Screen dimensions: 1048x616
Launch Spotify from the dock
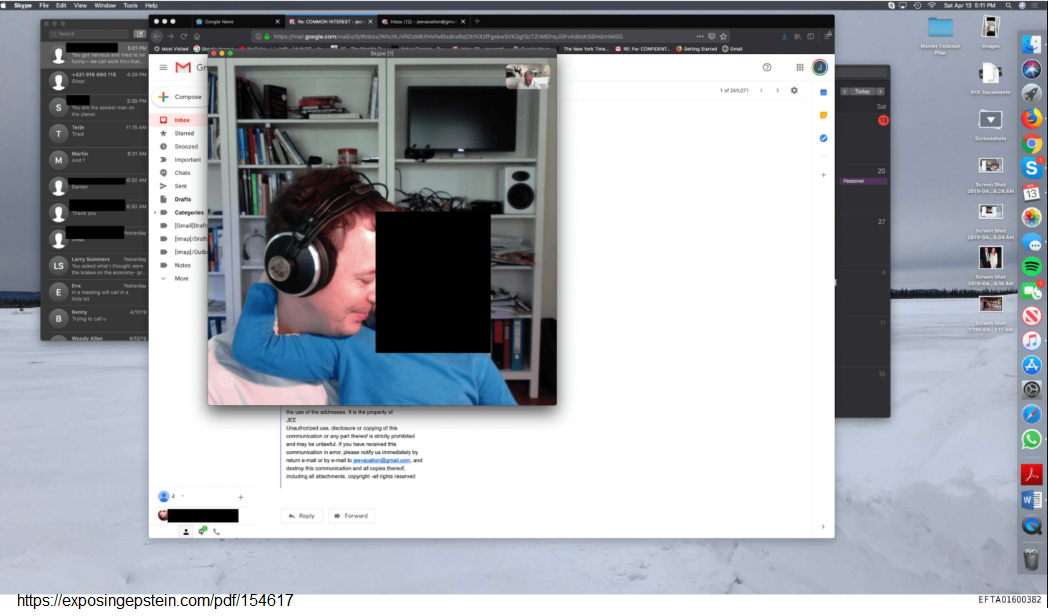pos(1031,267)
